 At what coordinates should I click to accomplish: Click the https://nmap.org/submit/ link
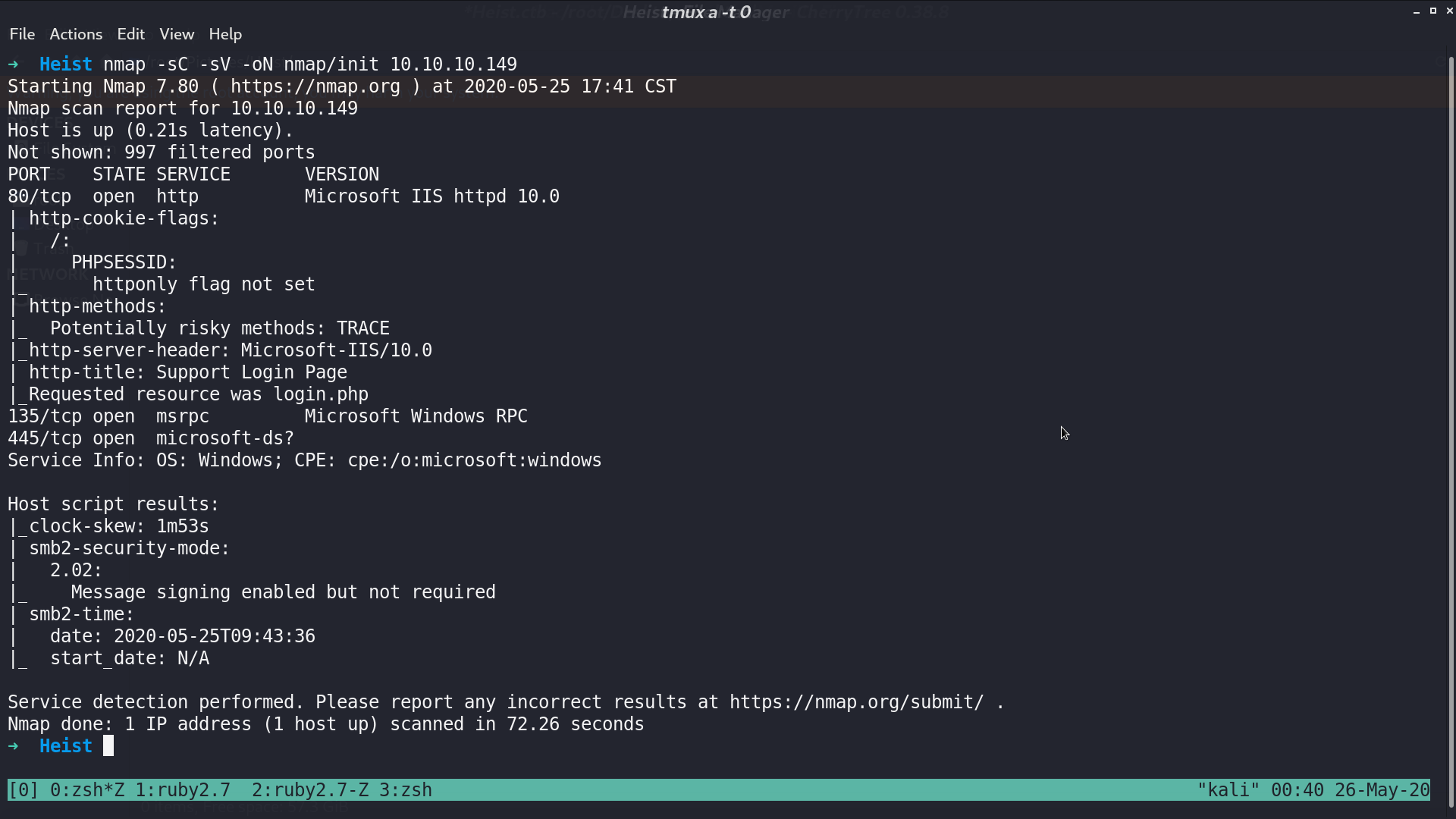[857, 702]
